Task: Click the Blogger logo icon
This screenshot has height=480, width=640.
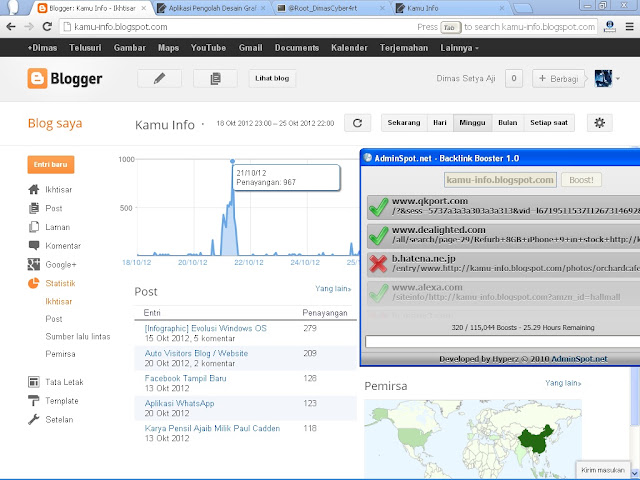Action: (37, 78)
